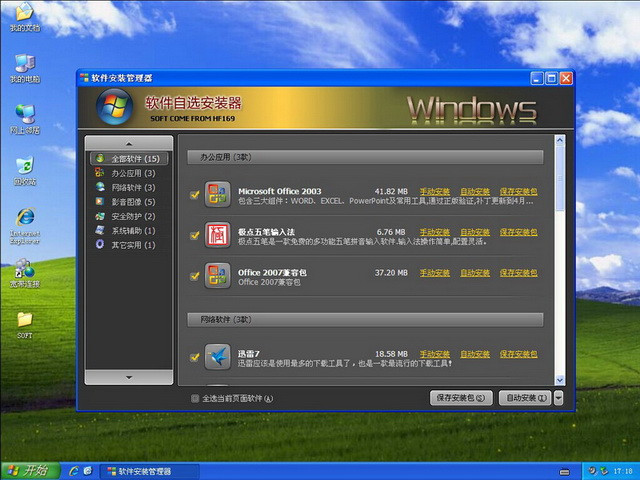Viewport: 640px width, 480px height.
Task: Open dropdown arrow next to 自动安装 button
Action: pyautogui.click(x=559, y=398)
